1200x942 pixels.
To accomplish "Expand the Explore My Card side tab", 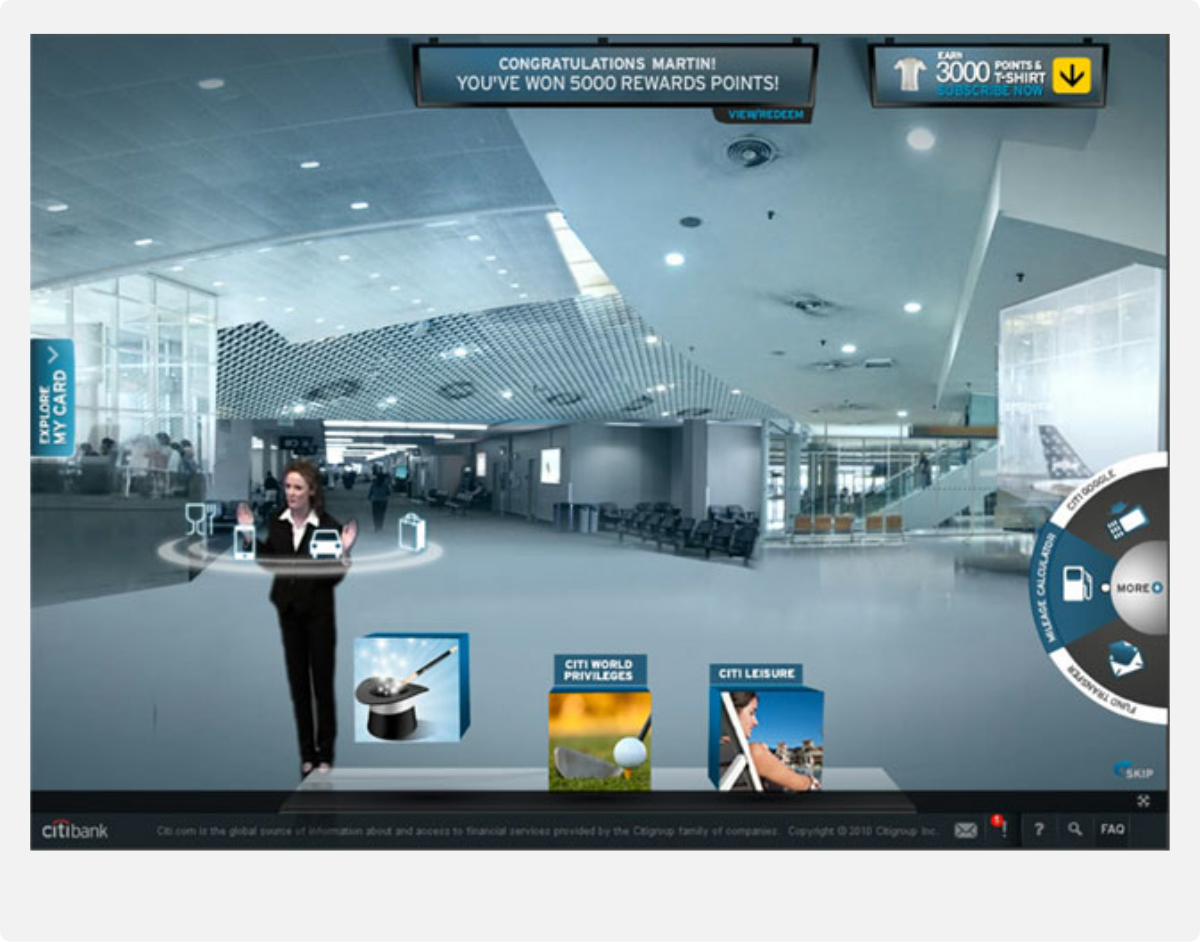I will pyautogui.click(x=53, y=397).
